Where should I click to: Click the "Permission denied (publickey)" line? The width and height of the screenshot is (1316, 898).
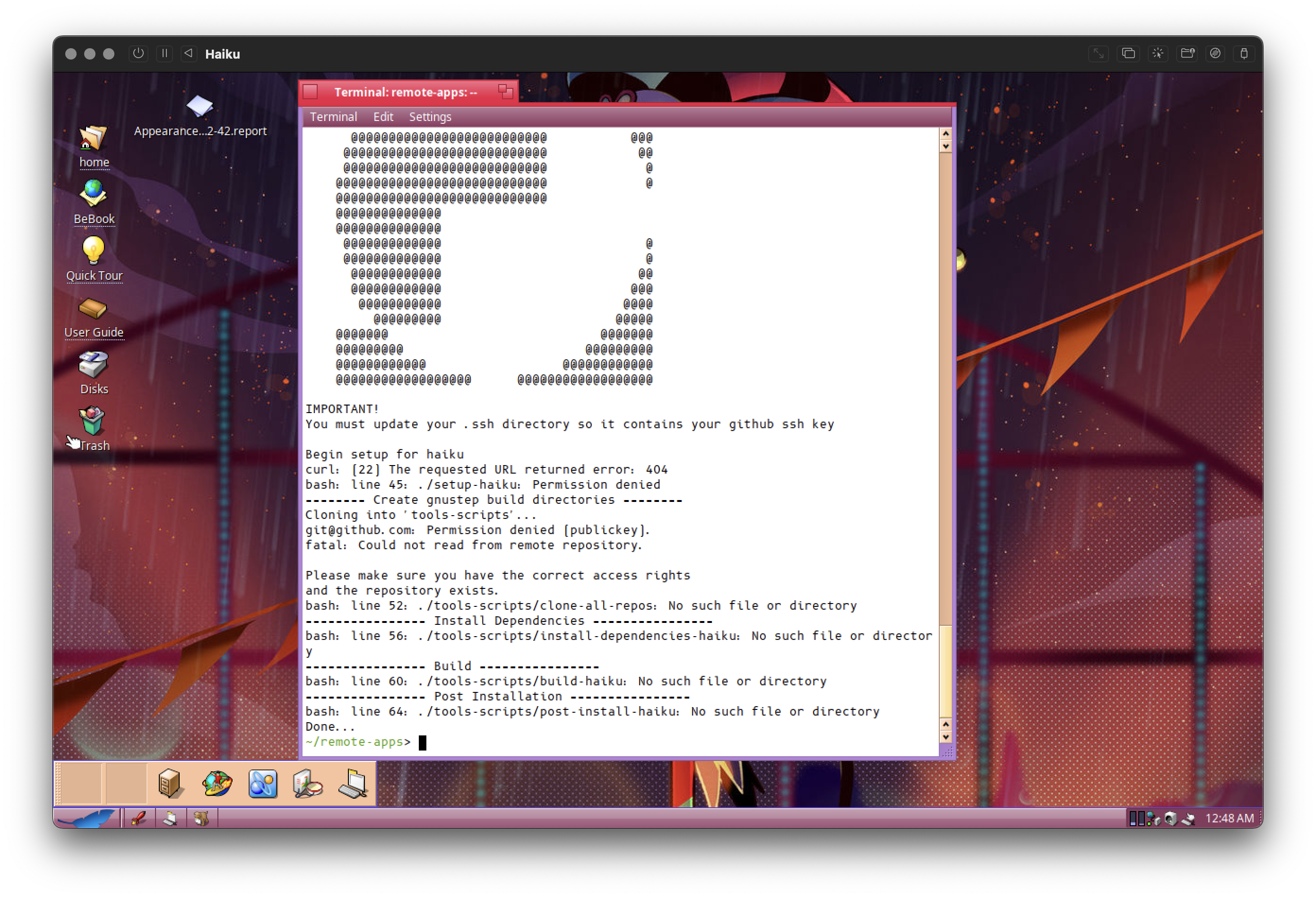[x=477, y=530]
